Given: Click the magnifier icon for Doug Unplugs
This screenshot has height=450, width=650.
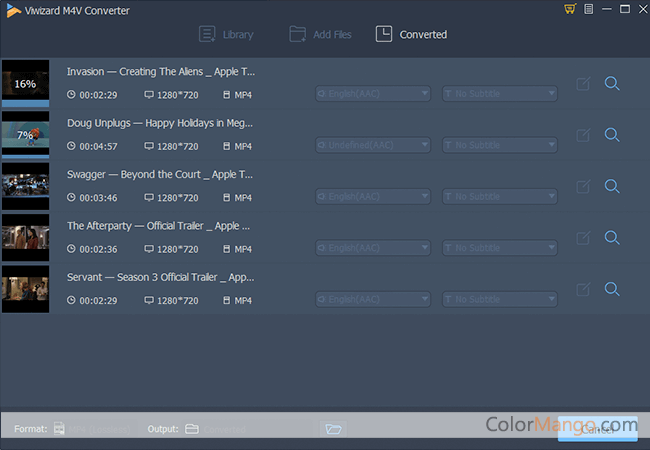Looking at the screenshot, I should pos(612,135).
